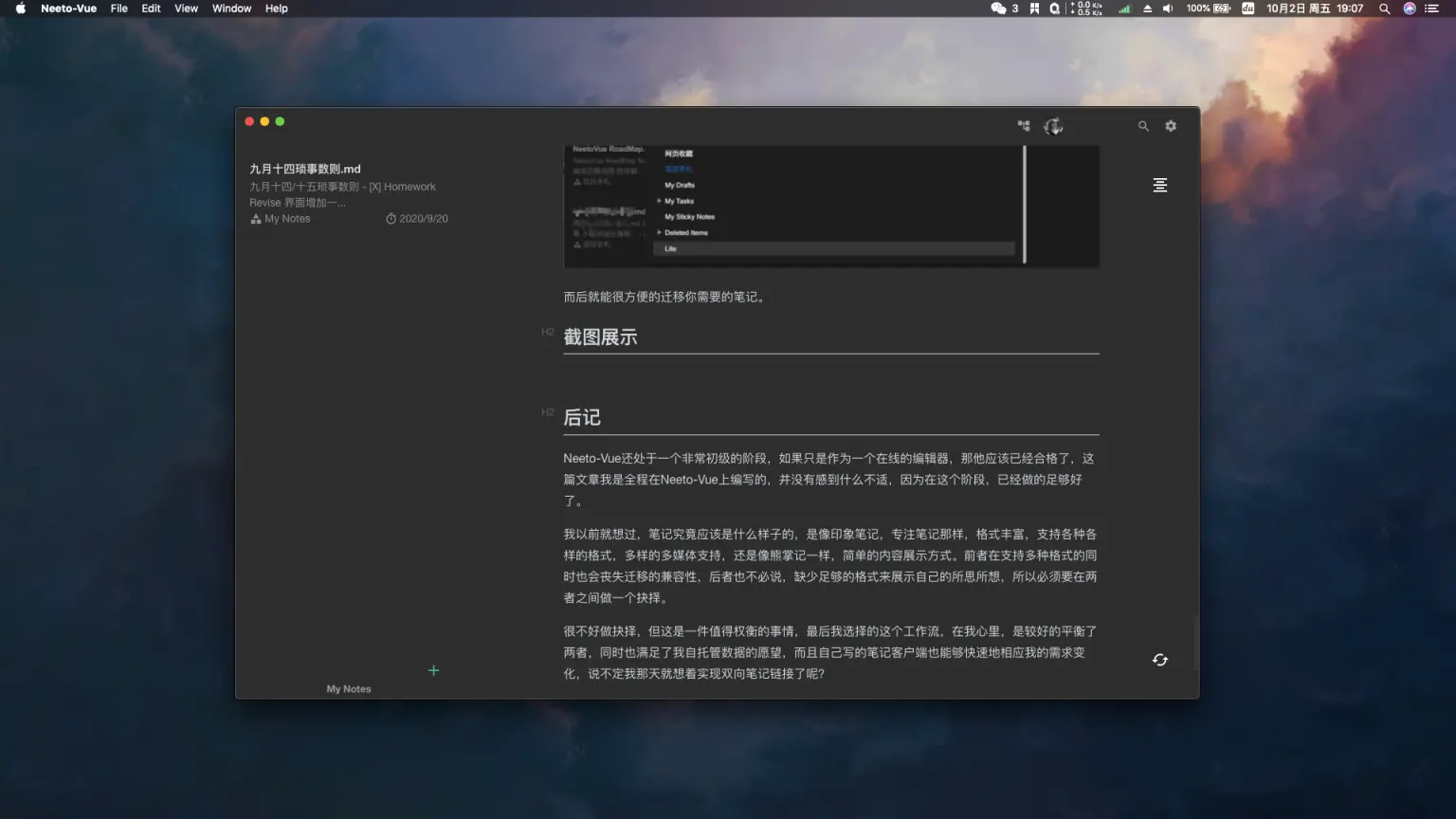Click the H2 marker beside 后记
Image resolution: width=1456 pixels, height=819 pixels.
point(548,412)
